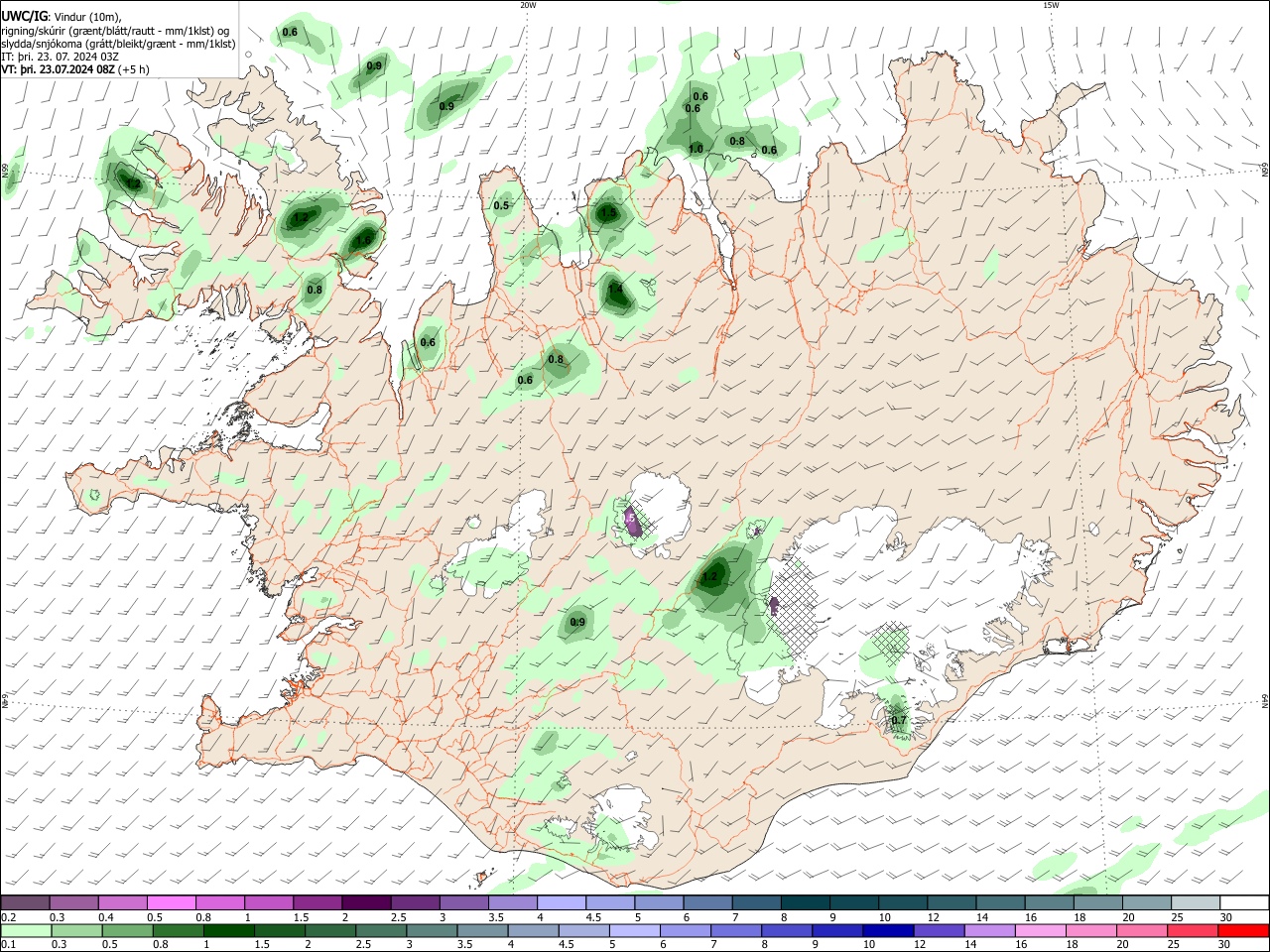Select the bright pink 0.5 swatch, upper legend row

[x=171, y=902]
